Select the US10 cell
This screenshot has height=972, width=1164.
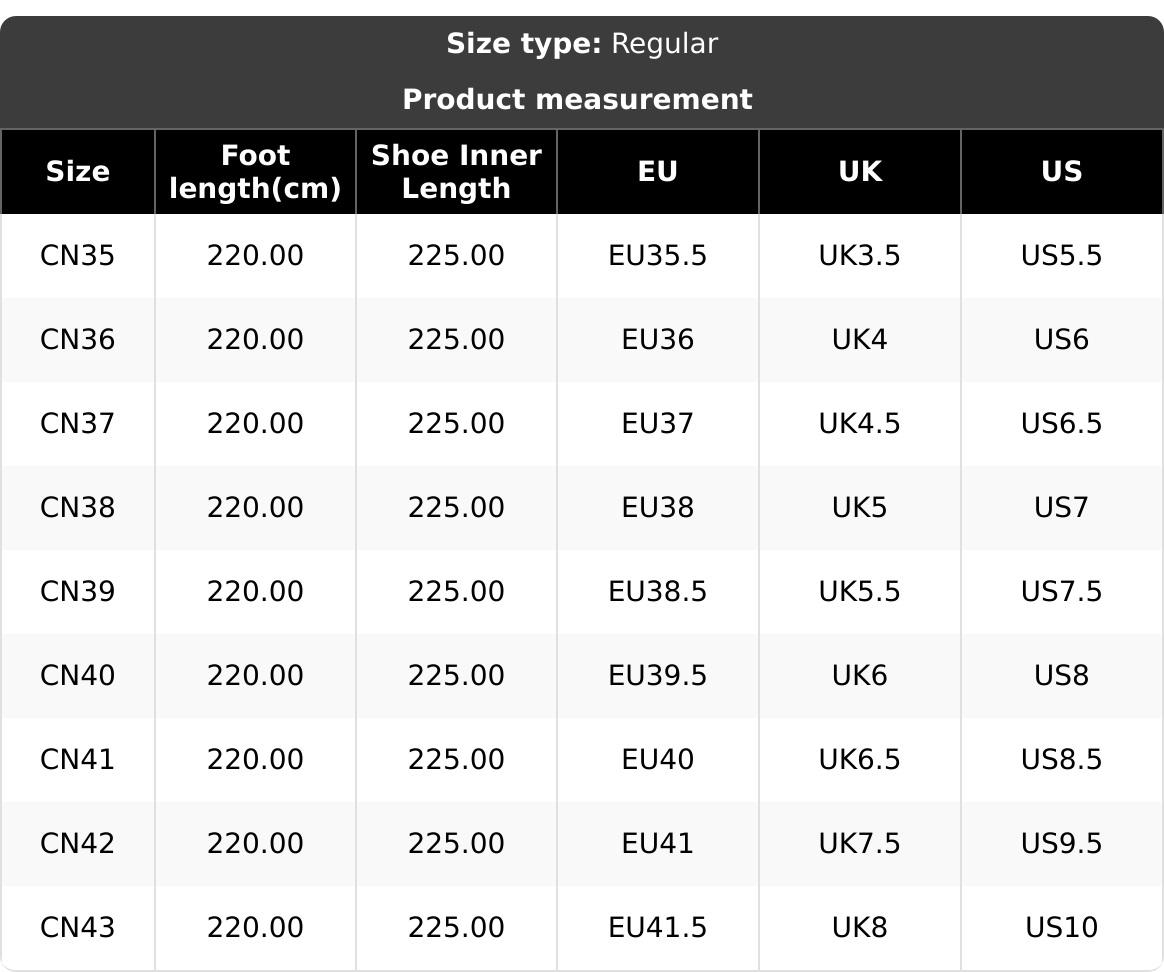[x=1061, y=928]
